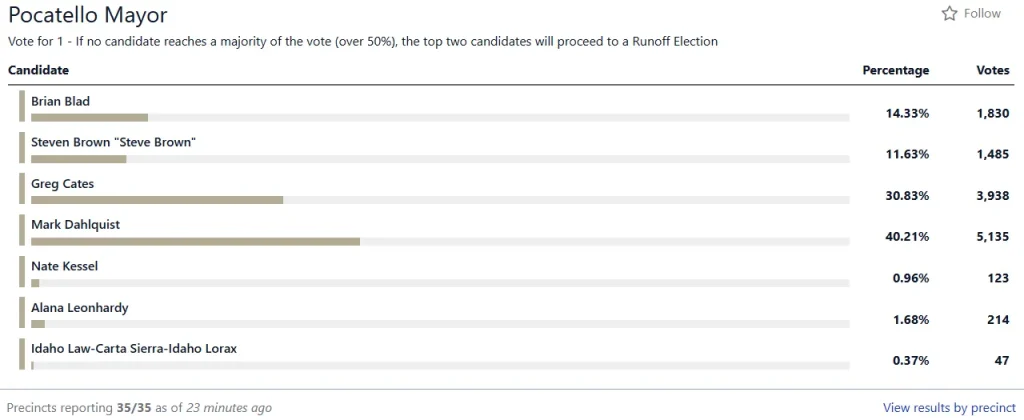Click the Percentage column header
Image resolution: width=1024 pixels, height=420 pixels.
tap(895, 70)
